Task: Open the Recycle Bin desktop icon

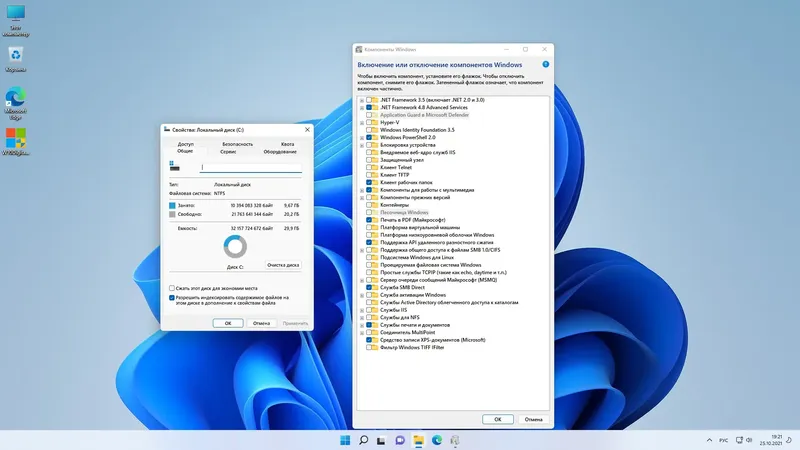Action: pos(15,55)
